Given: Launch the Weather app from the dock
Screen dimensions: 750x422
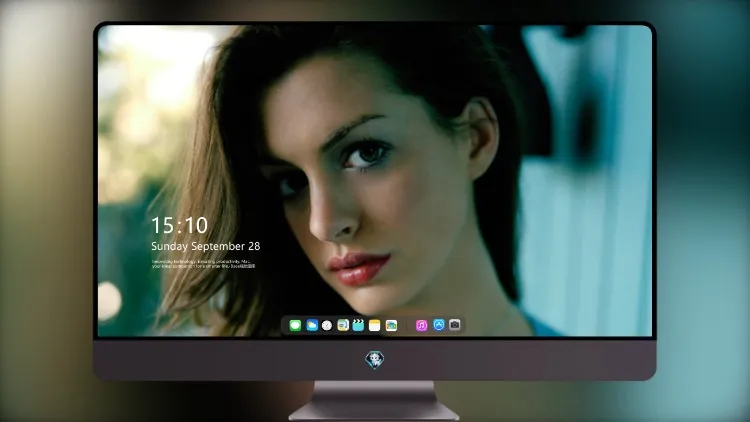Looking at the screenshot, I should click(x=312, y=325).
